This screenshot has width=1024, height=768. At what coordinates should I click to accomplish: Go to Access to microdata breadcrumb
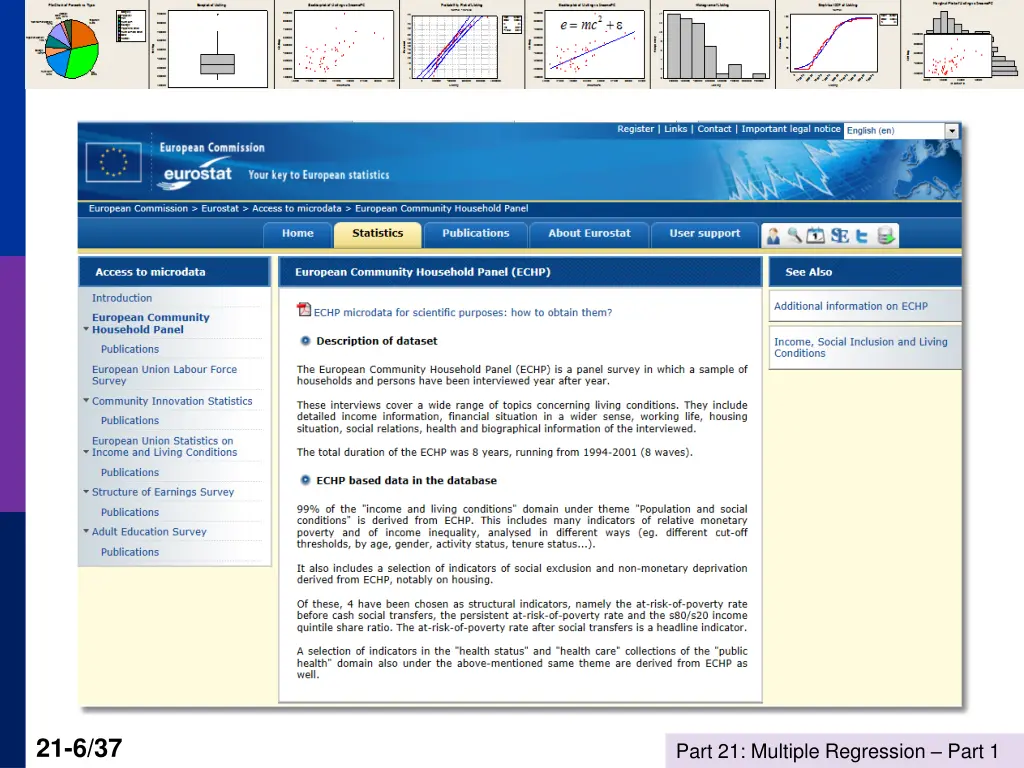[296, 208]
